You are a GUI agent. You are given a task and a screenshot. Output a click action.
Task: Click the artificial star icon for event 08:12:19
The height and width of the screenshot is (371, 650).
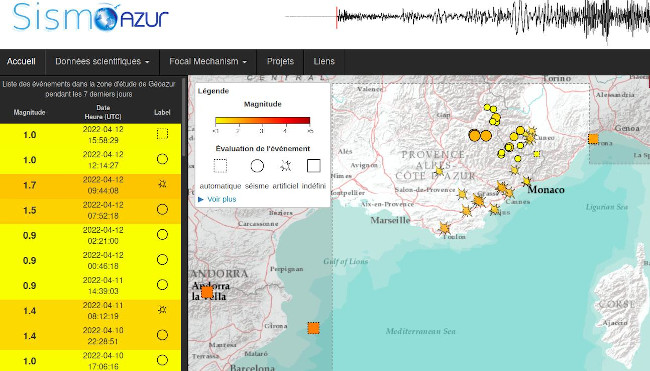click(x=162, y=310)
